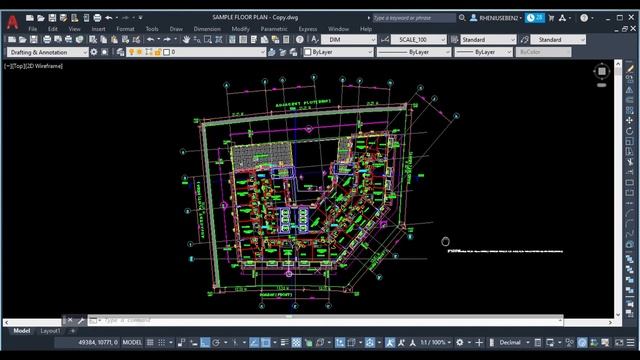This screenshot has width=640, height=360.
Task: Click the Cut icon in Standard toolbar
Action: [x=93, y=40]
